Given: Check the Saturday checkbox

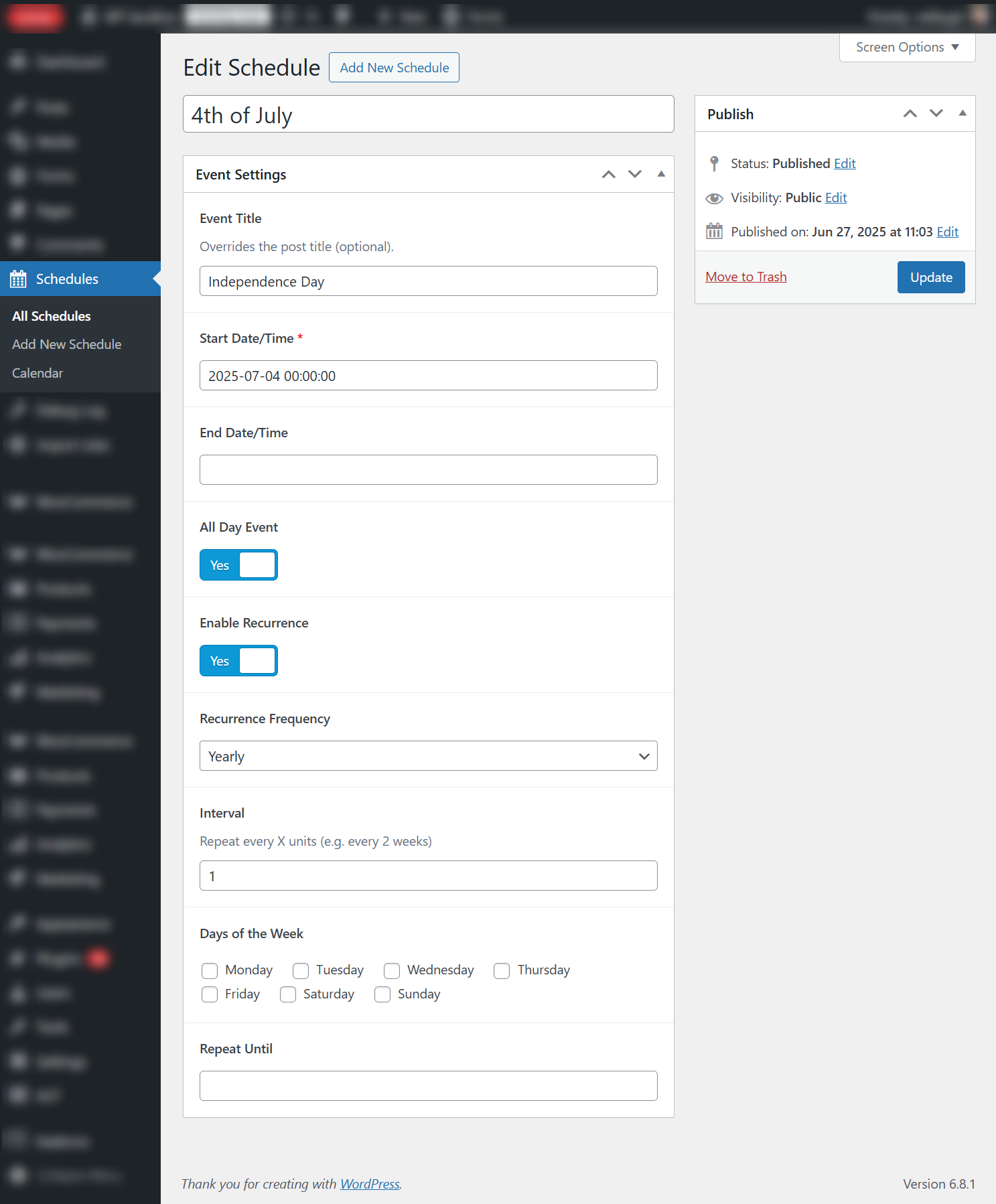Looking at the screenshot, I should (x=288, y=994).
